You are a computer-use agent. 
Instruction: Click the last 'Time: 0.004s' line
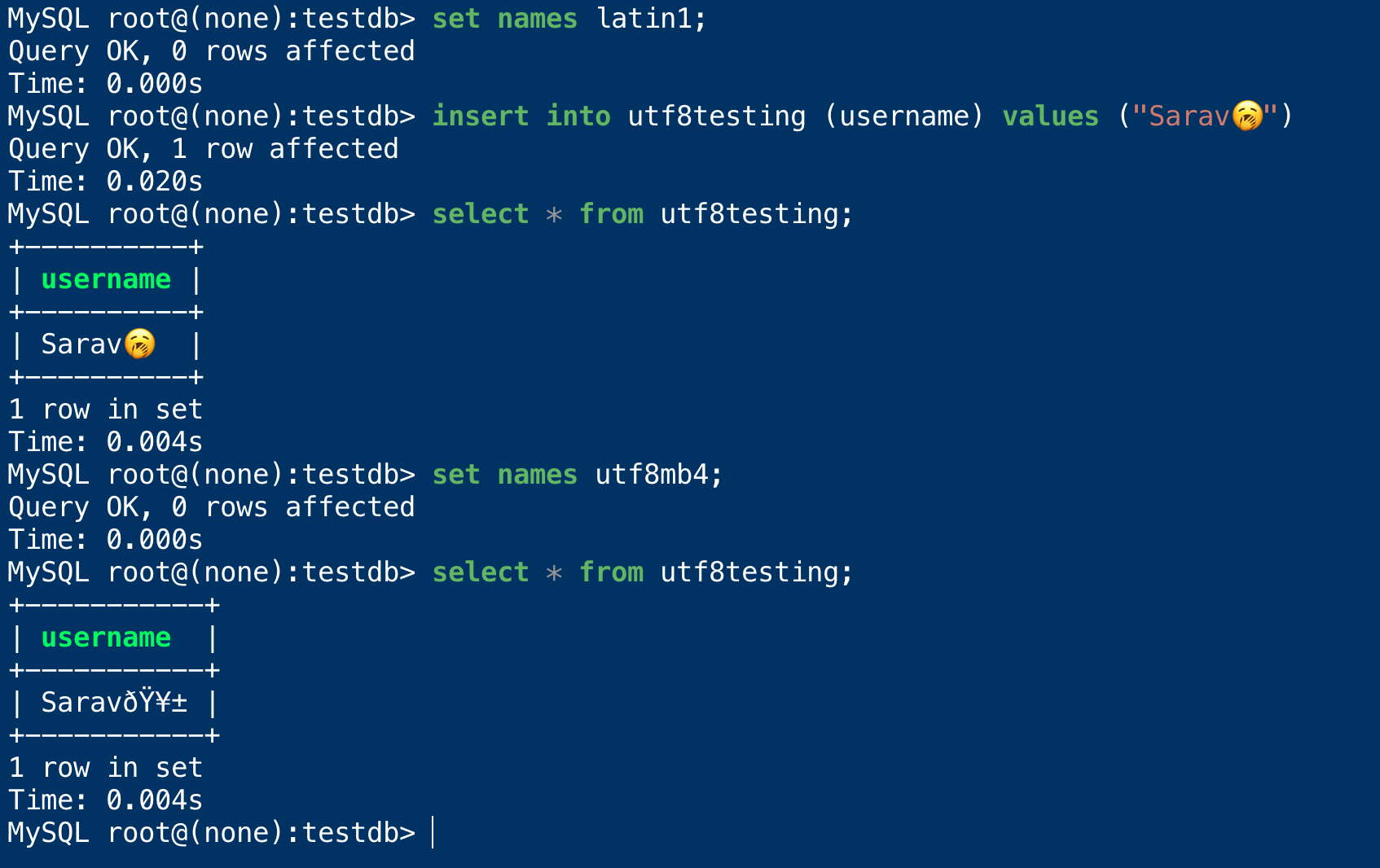(106, 800)
